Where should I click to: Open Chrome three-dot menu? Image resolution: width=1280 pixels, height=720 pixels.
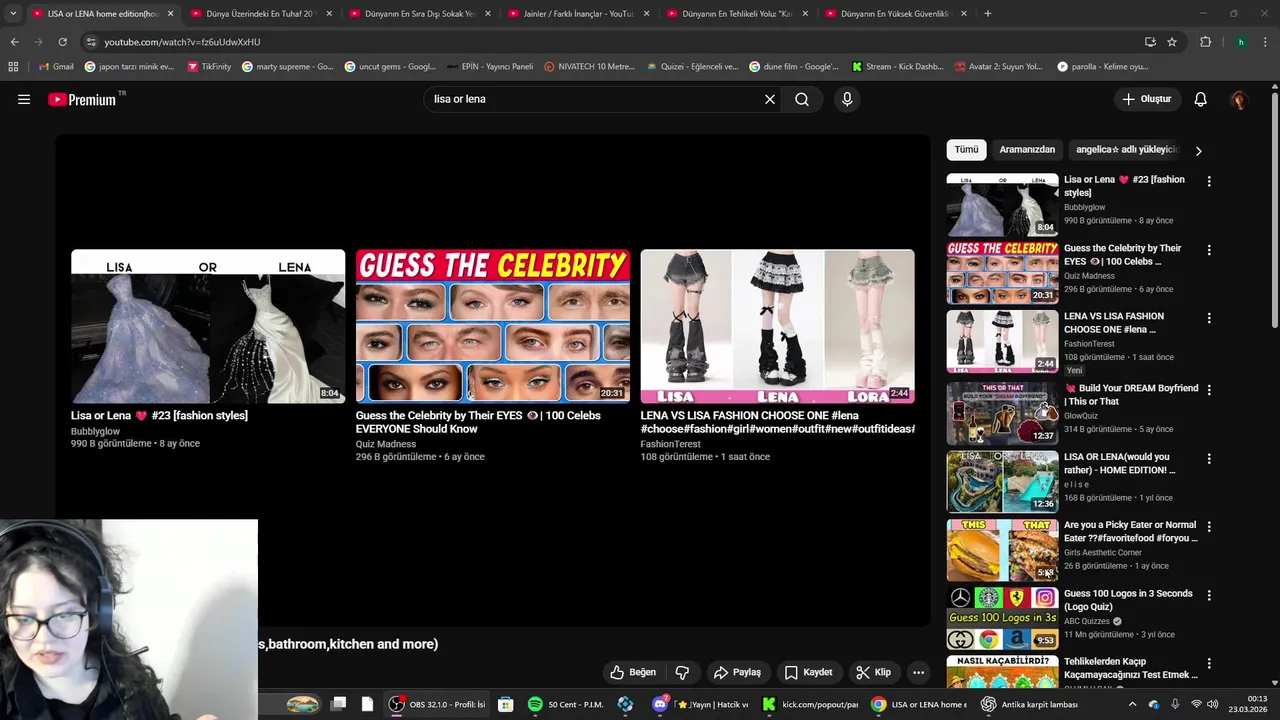pyautogui.click(x=1266, y=42)
